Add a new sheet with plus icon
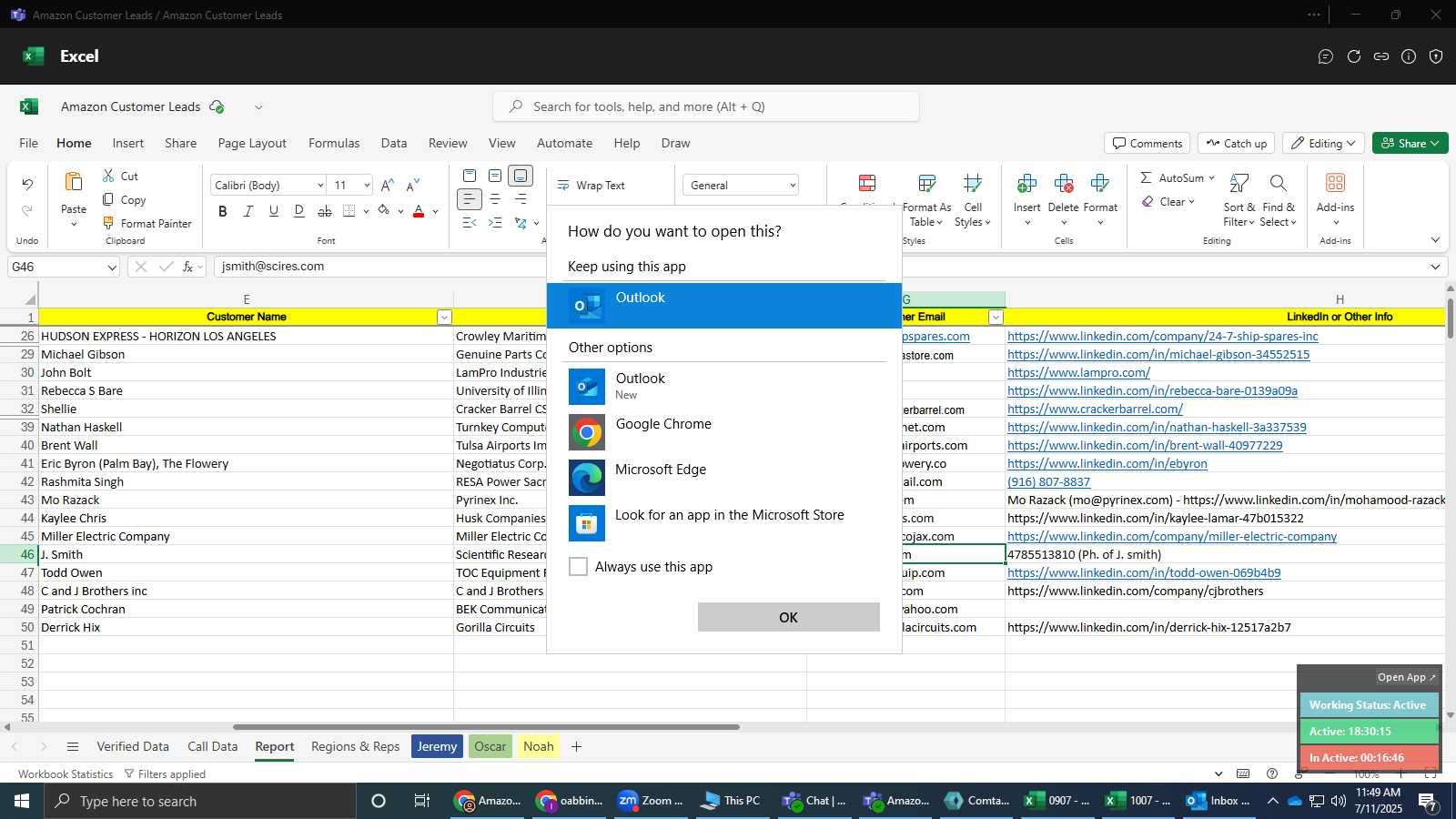Viewport: 1456px width, 819px height. point(576,746)
